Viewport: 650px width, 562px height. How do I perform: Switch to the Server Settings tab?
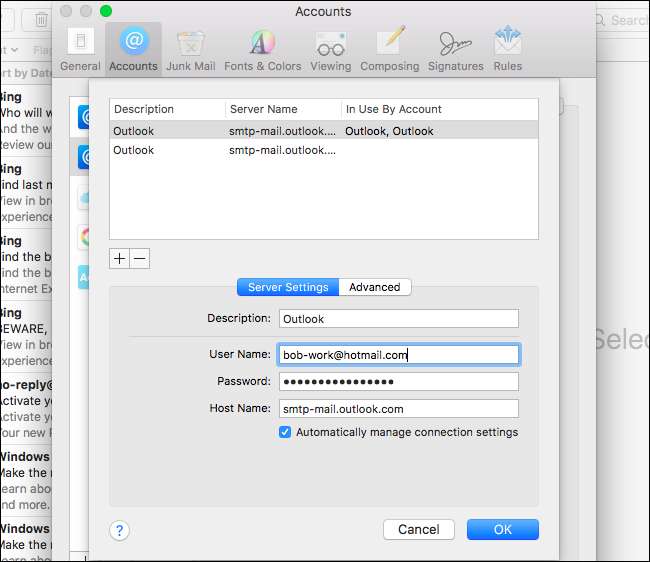(x=288, y=287)
